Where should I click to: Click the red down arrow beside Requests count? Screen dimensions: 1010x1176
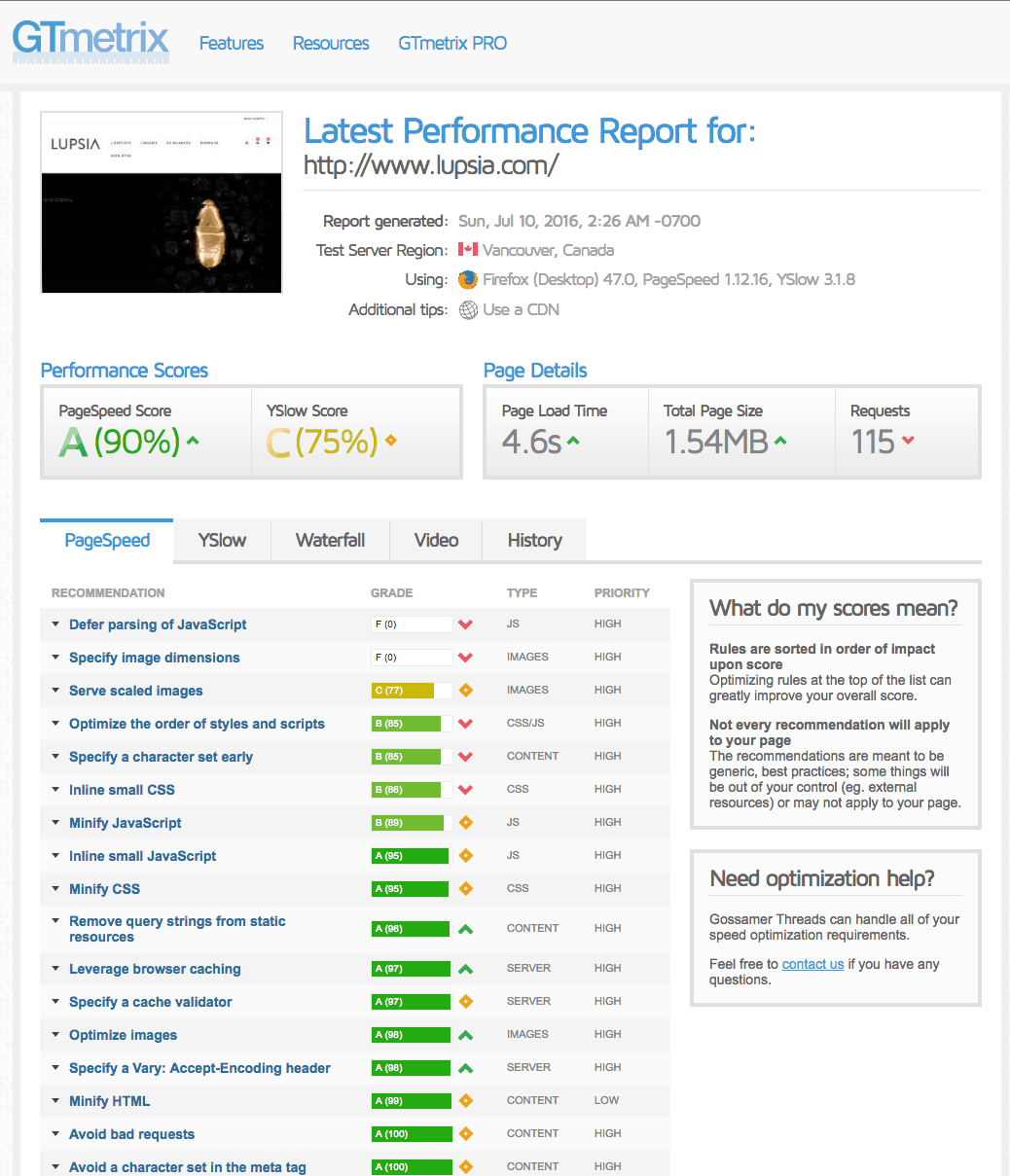908,441
